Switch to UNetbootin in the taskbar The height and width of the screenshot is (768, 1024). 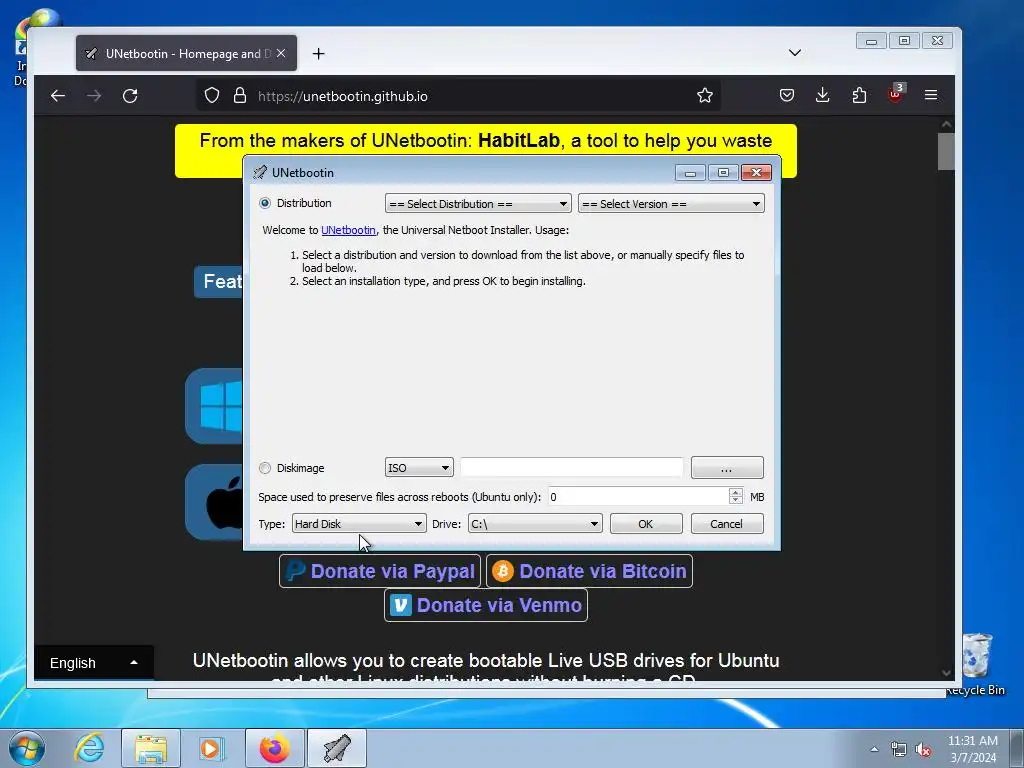coord(337,748)
